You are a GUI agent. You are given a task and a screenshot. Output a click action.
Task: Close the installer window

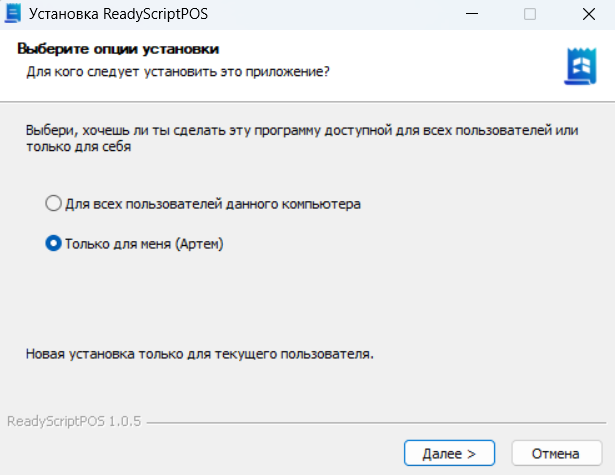click(588, 14)
